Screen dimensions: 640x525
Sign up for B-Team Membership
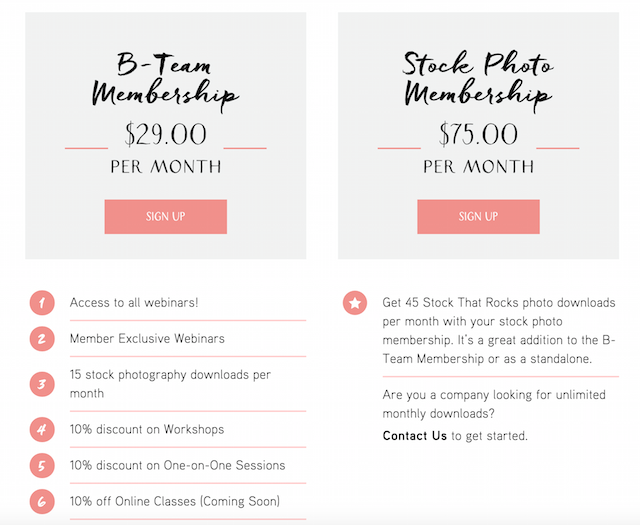point(166,217)
